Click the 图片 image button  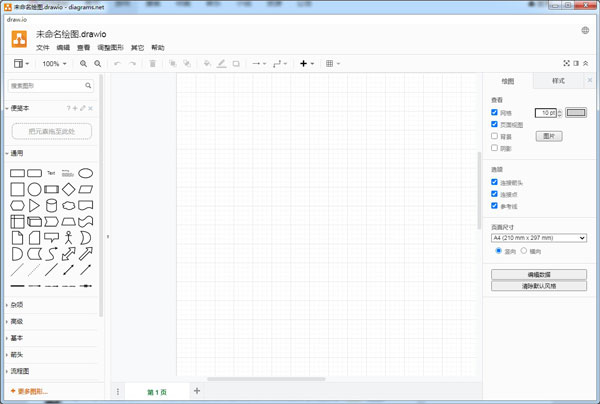549,136
